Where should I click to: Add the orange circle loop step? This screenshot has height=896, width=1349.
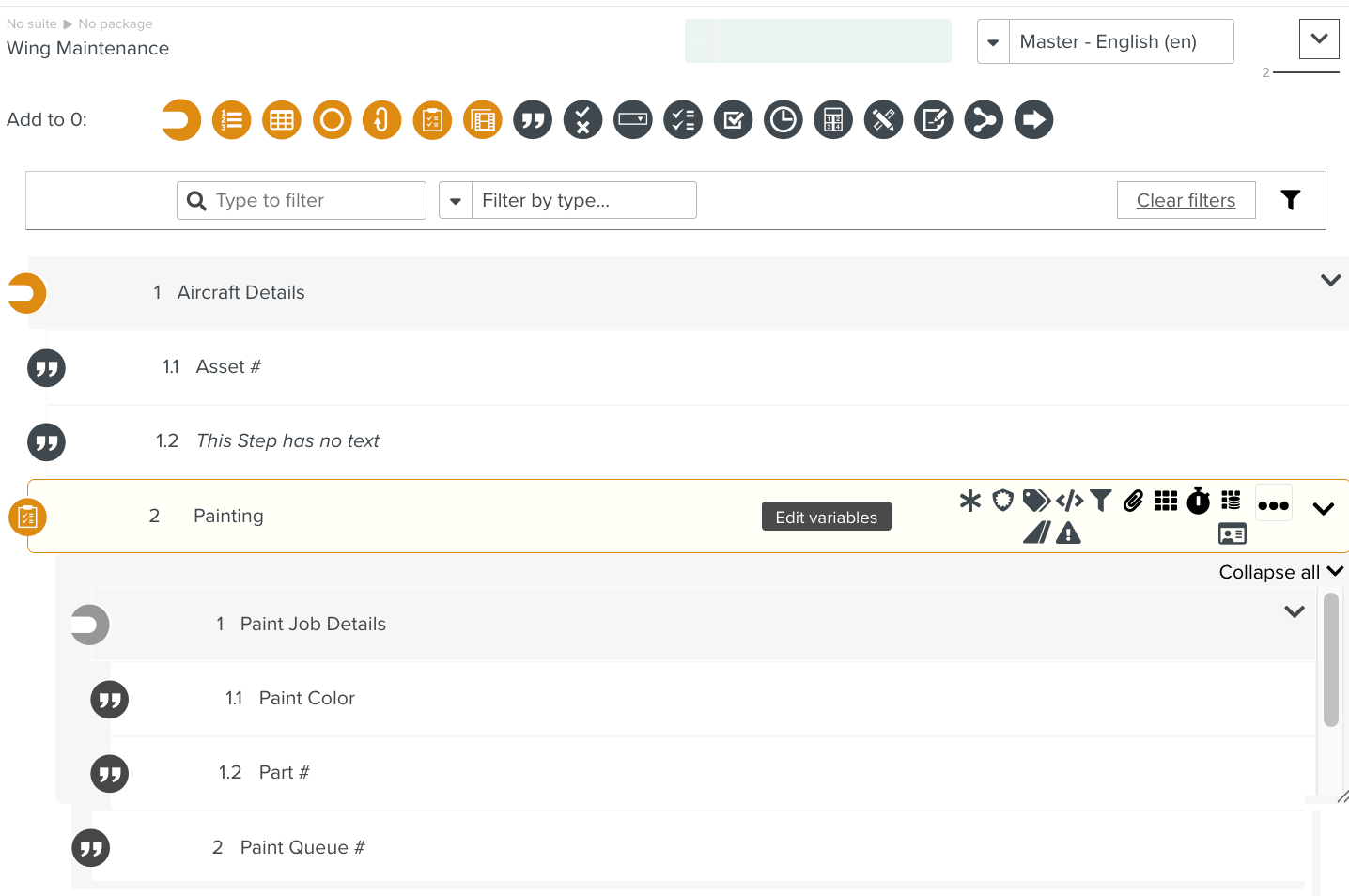(332, 120)
